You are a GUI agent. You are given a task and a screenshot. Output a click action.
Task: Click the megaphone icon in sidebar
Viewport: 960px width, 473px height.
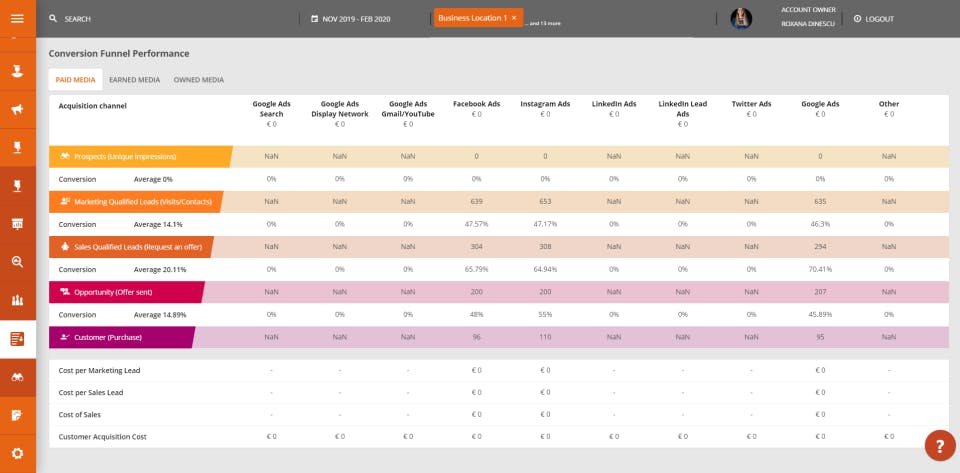coord(17,109)
